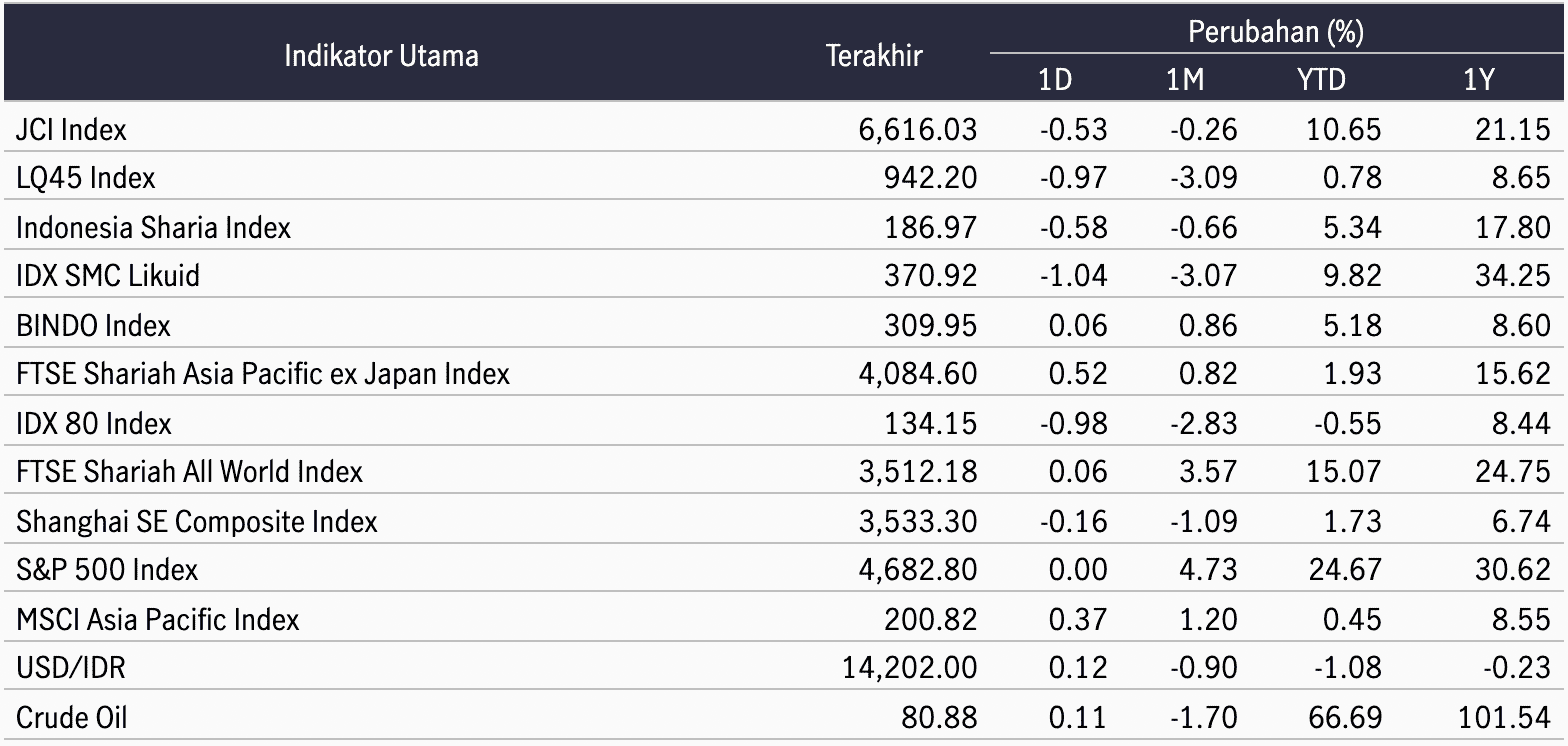Click the Perubahan (%) group header
The width and height of the screenshot is (1568, 746).
click(x=1276, y=32)
